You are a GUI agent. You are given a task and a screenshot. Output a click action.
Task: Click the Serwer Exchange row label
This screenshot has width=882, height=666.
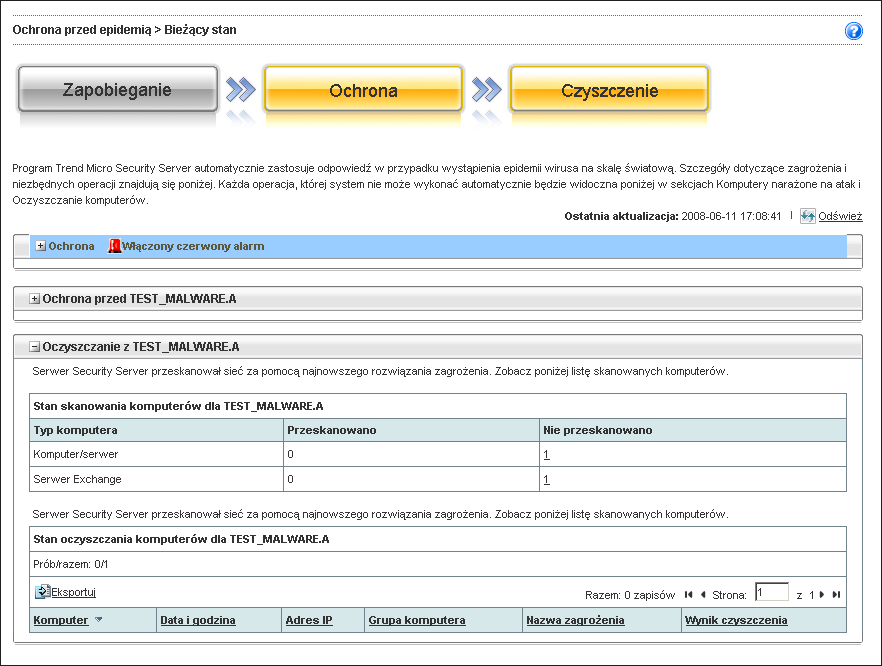77,479
